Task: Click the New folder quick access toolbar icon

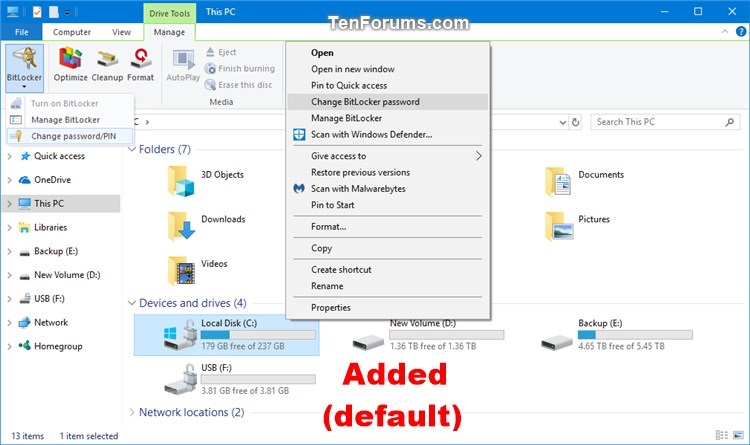Action: [x=54, y=12]
